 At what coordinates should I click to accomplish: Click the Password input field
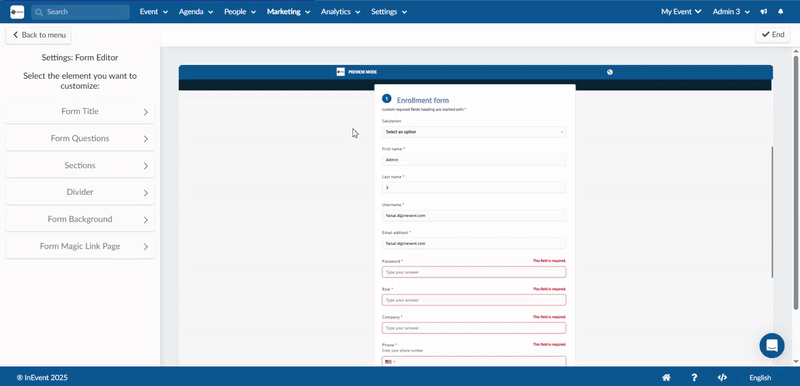pyautogui.click(x=474, y=272)
